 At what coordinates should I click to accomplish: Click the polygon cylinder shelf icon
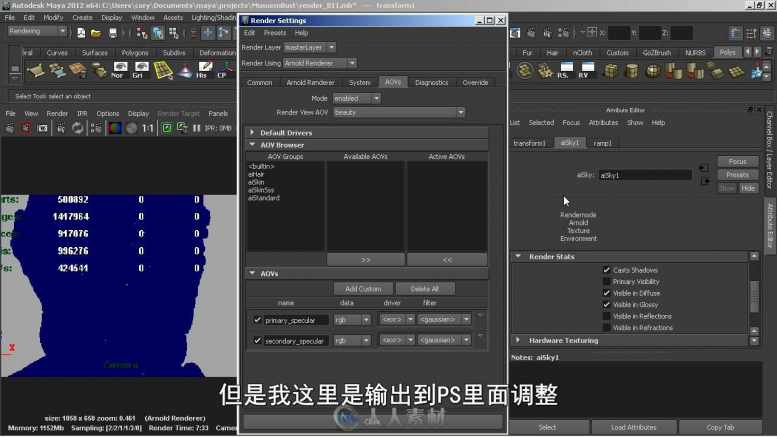[632, 71]
